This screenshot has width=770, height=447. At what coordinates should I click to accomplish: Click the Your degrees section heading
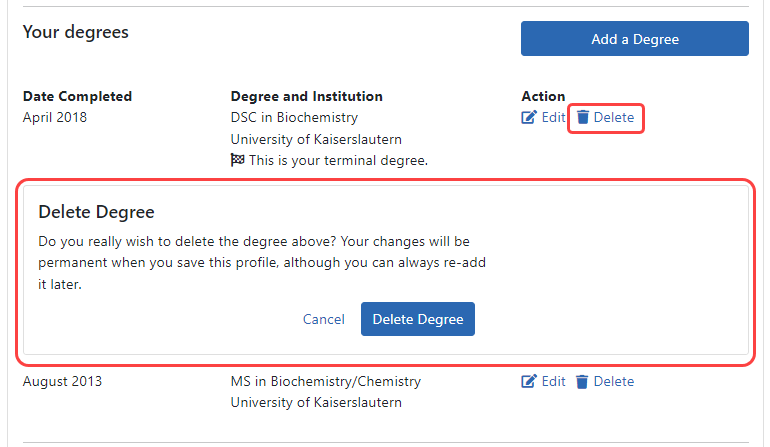coord(76,32)
